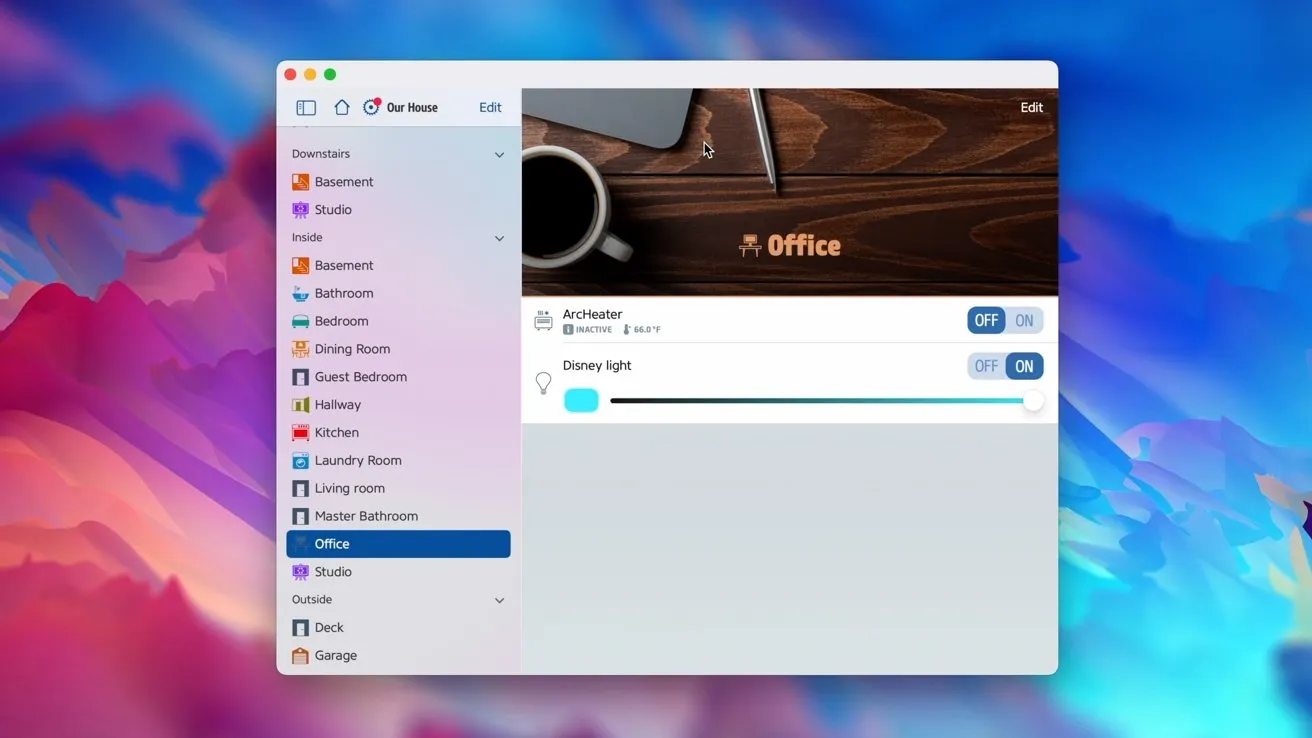1312x738 pixels.
Task: Collapse the Inside section
Action: pos(499,238)
